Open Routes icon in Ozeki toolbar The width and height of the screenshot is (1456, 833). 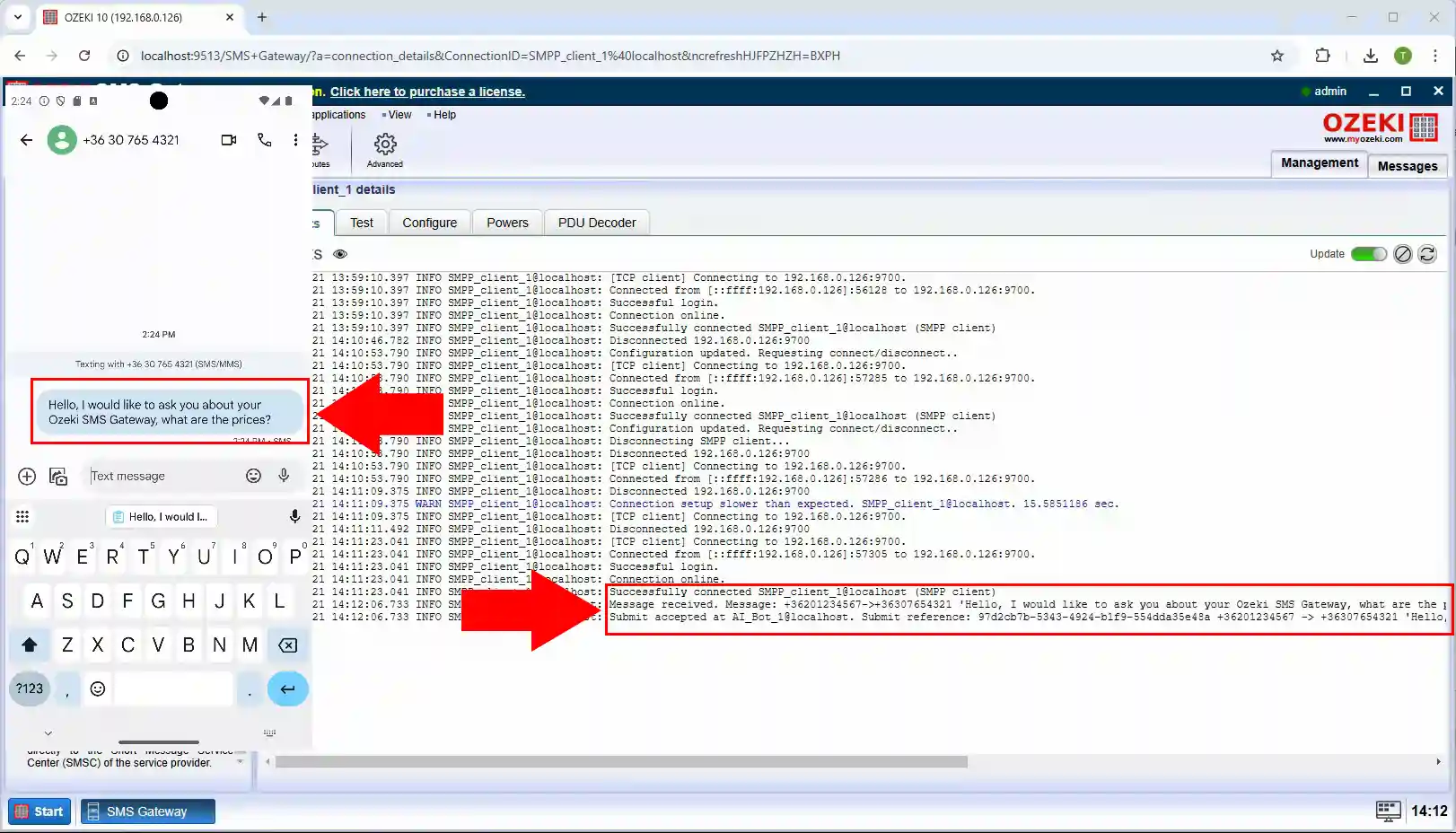[x=320, y=149]
